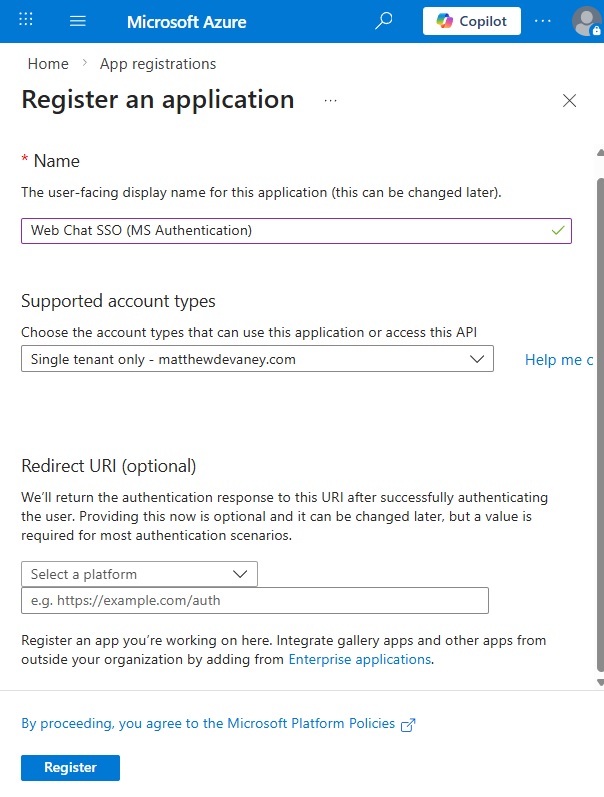
Task: Click the scrollbar down arrow
Action: pyautogui.click(x=599, y=682)
